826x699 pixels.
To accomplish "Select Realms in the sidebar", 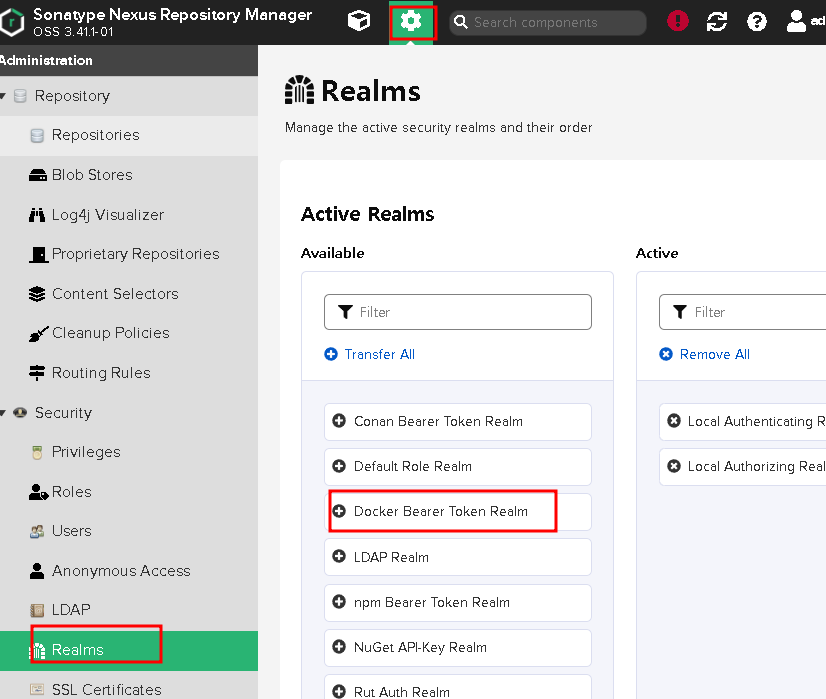I will [x=129, y=651].
